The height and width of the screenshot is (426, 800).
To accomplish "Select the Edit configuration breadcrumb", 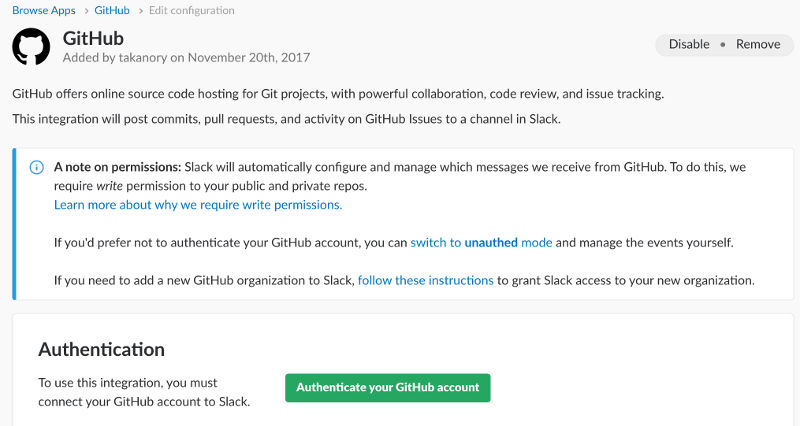I will [192, 10].
